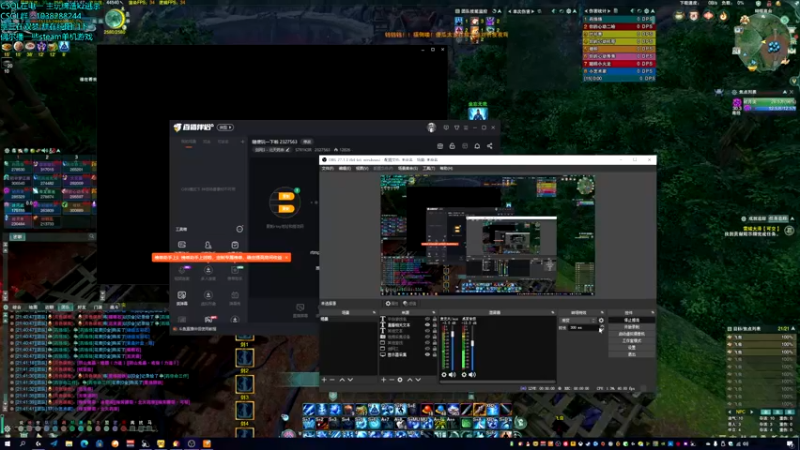Image resolution: width=800 pixels, height=450 pixels.
Task: Pop out Scene Transitions dock via header icon
Action: coord(602,312)
